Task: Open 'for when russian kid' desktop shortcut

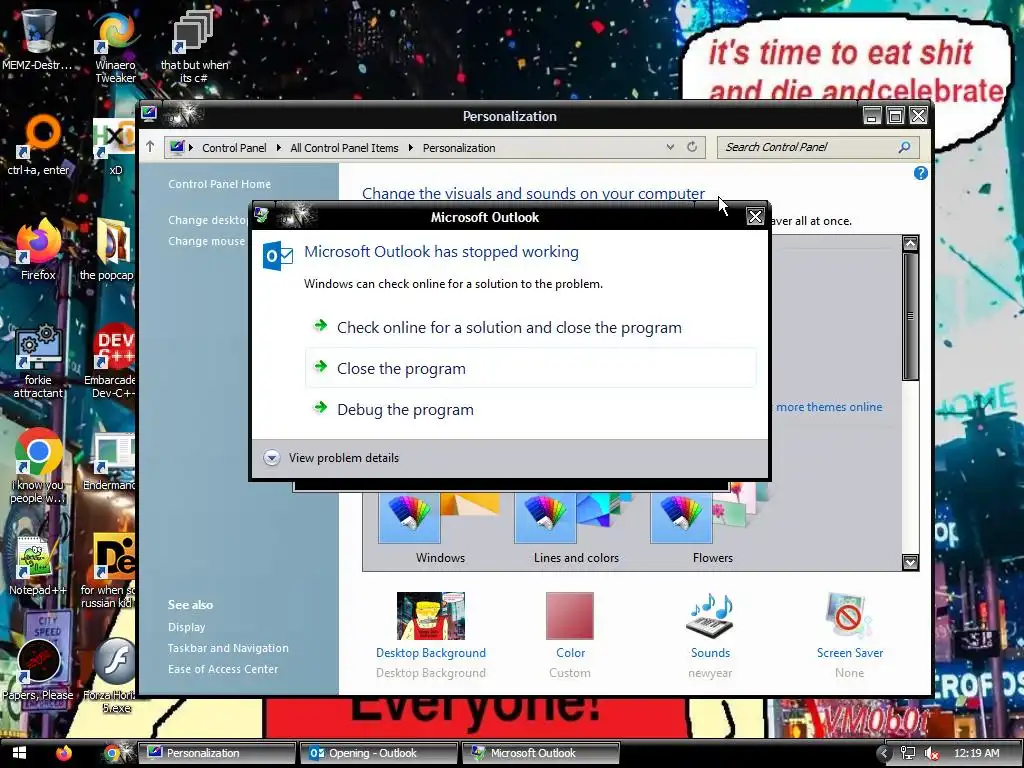Action: tap(108, 571)
